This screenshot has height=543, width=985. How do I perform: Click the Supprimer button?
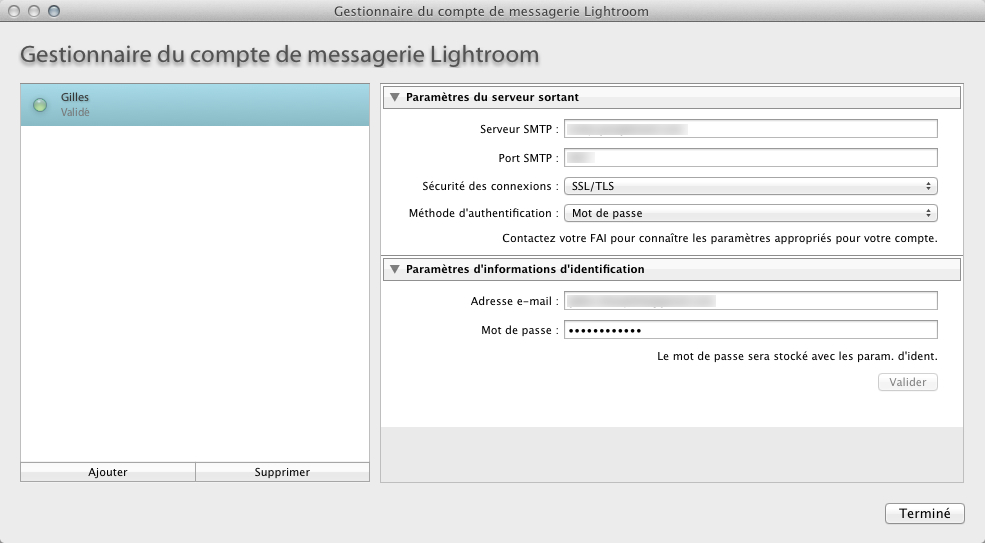[x=282, y=472]
